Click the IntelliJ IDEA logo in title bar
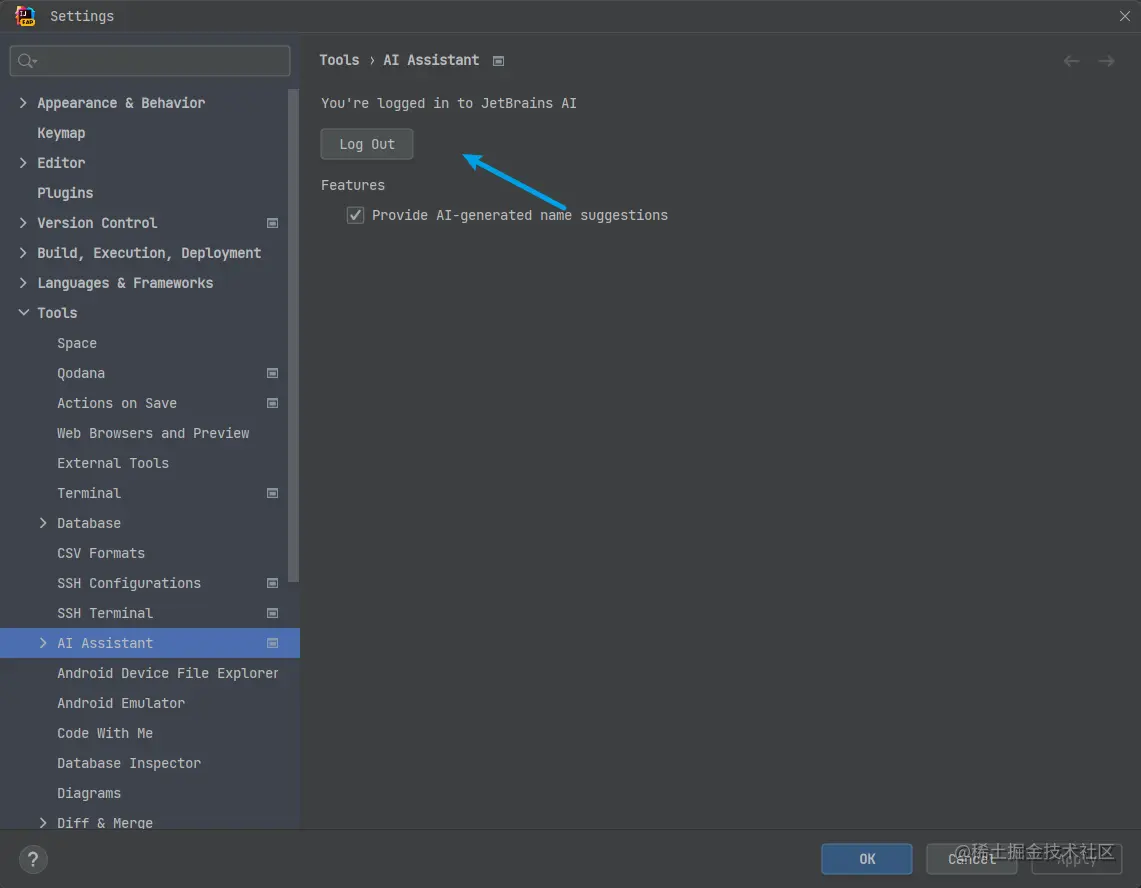 [x=25, y=16]
